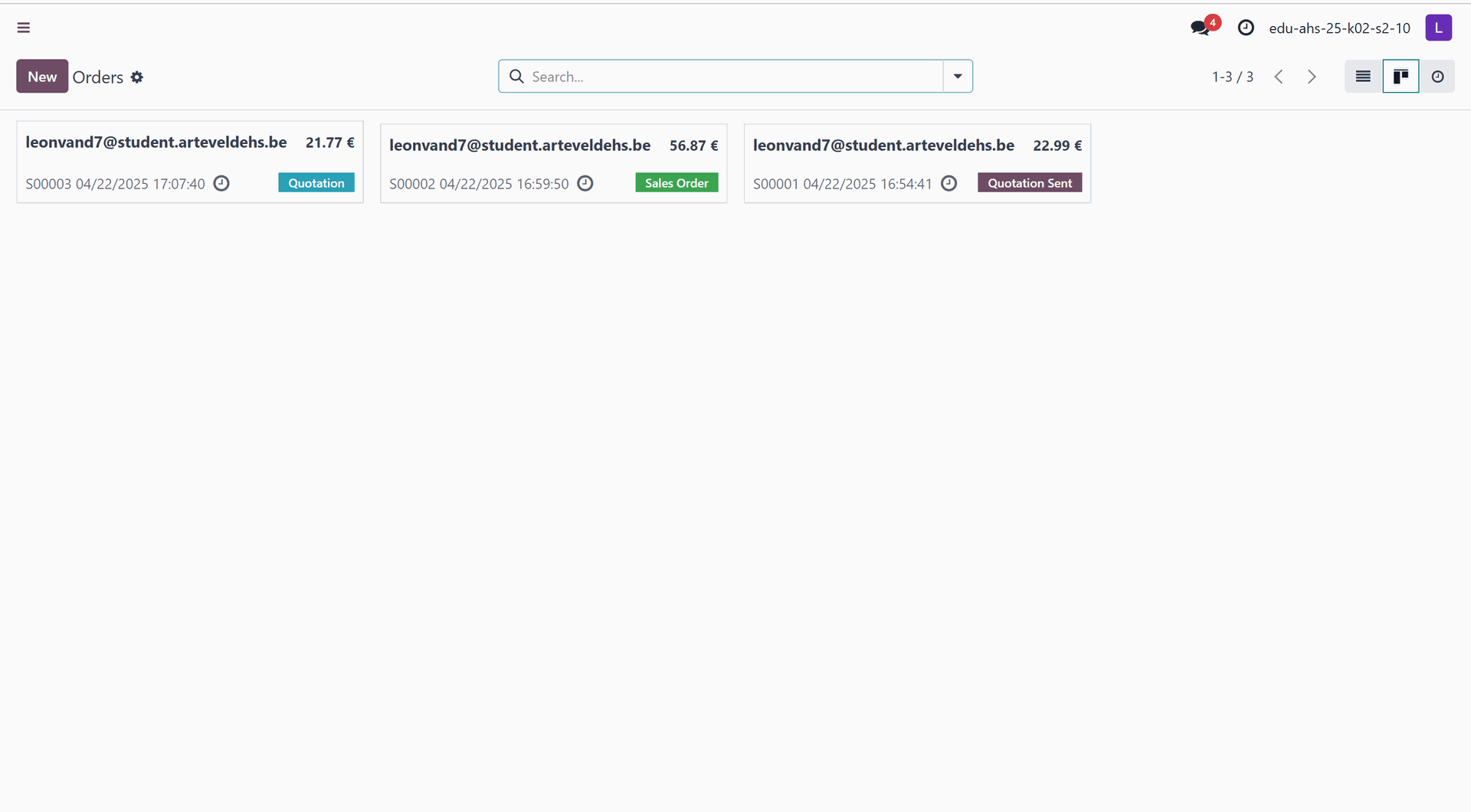Click the Orders breadcrumb title
This screenshot has height=812, width=1471.
click(x=98, y=77)
